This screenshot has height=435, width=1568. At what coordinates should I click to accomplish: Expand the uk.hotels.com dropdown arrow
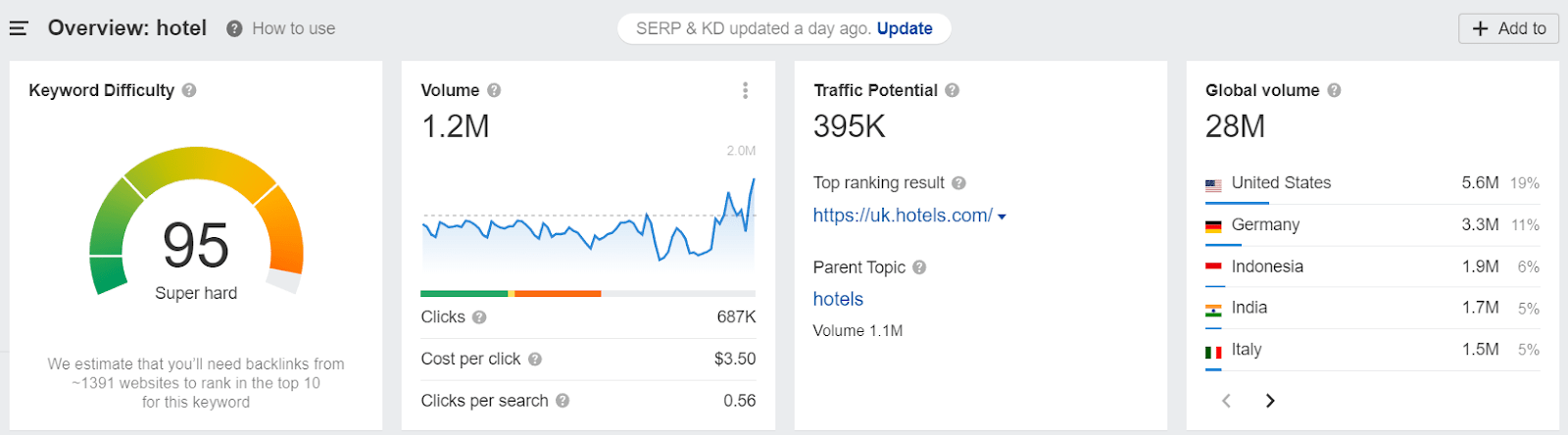(1002, 217)
